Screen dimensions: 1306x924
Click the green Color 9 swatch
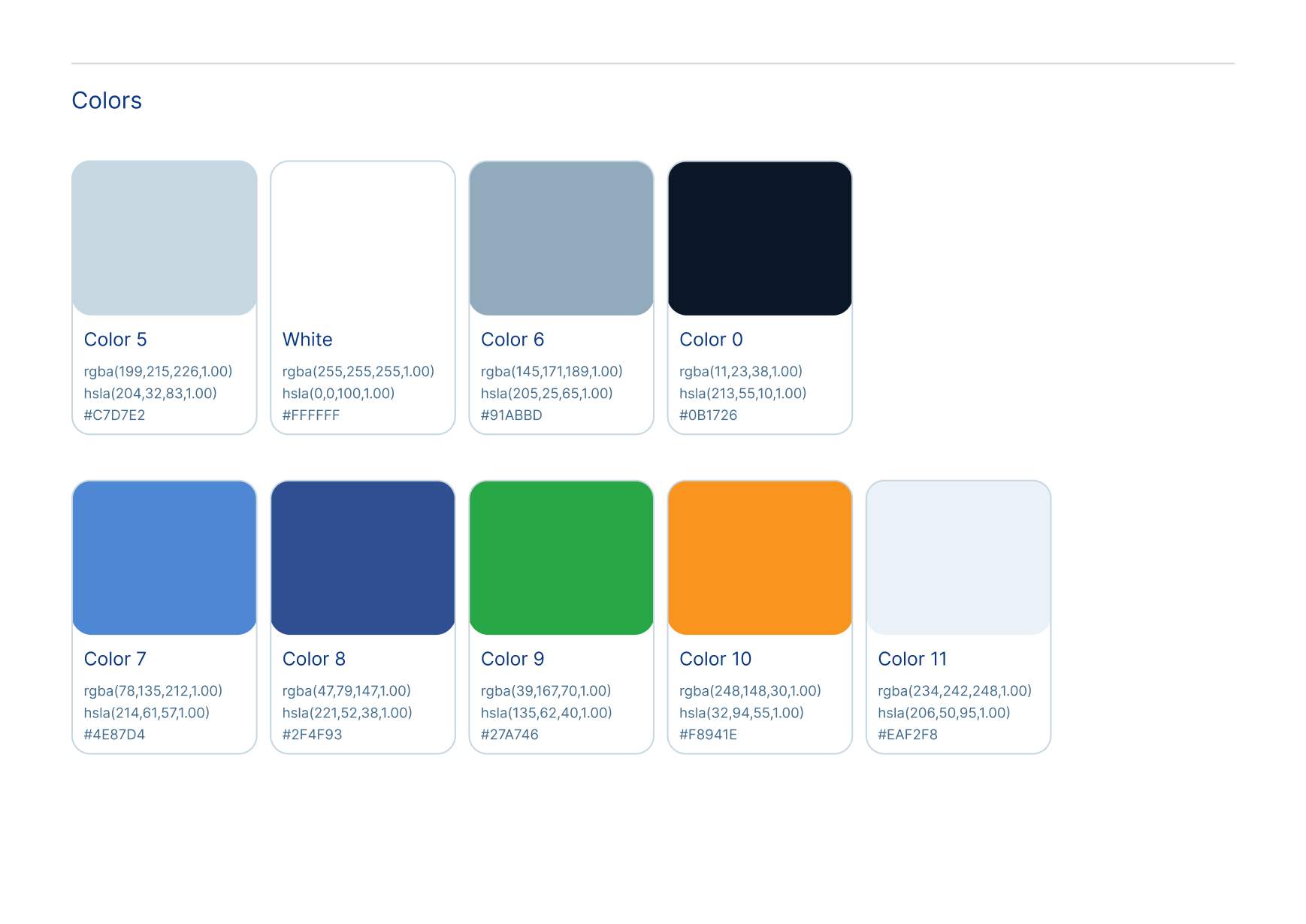coord(561,557)
